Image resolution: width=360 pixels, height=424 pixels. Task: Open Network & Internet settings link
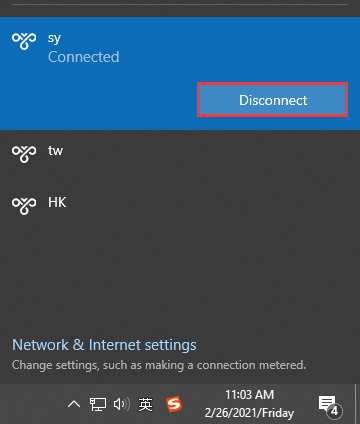coord(104,345)
